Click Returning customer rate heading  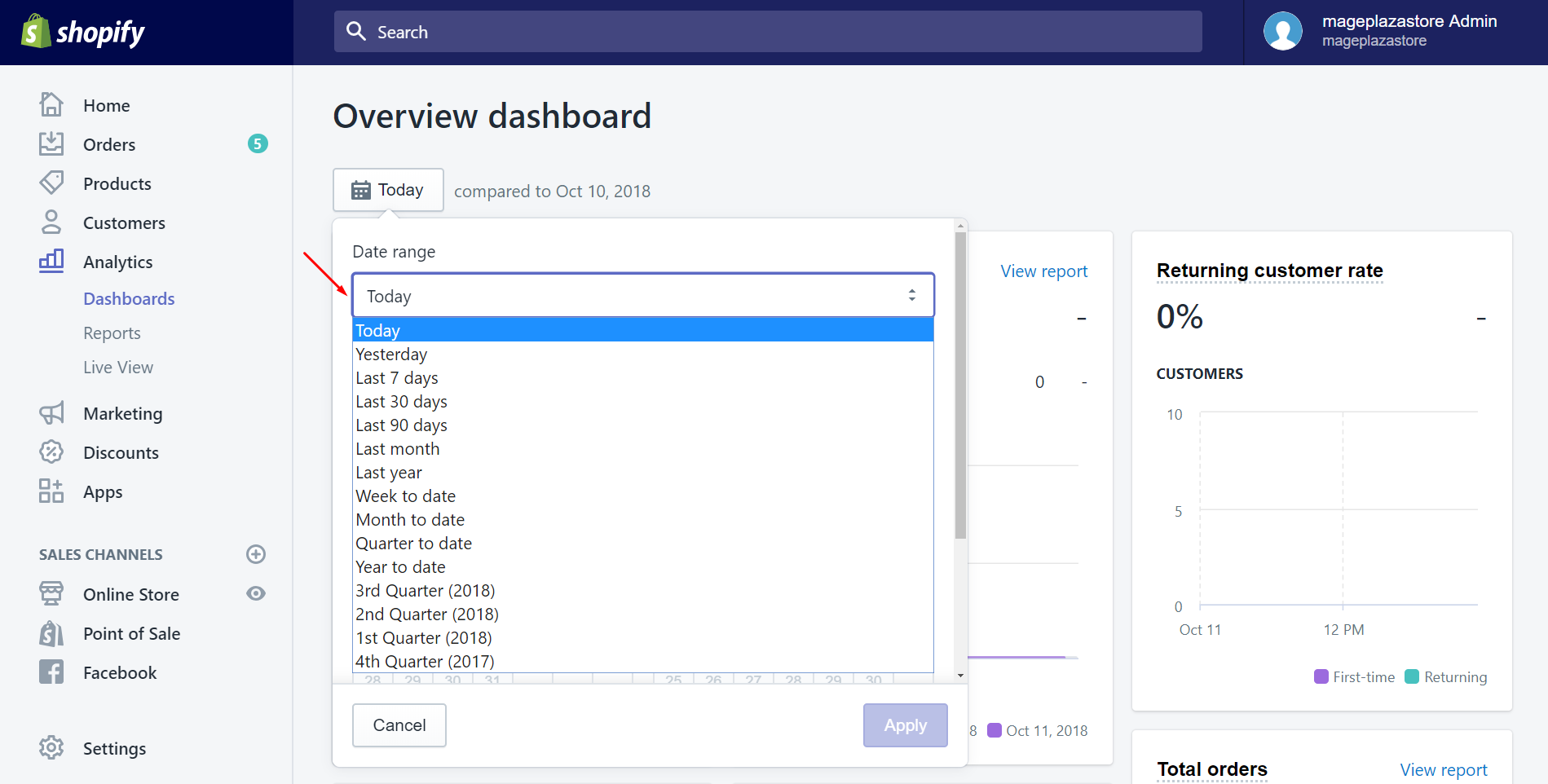[1269, 271]
